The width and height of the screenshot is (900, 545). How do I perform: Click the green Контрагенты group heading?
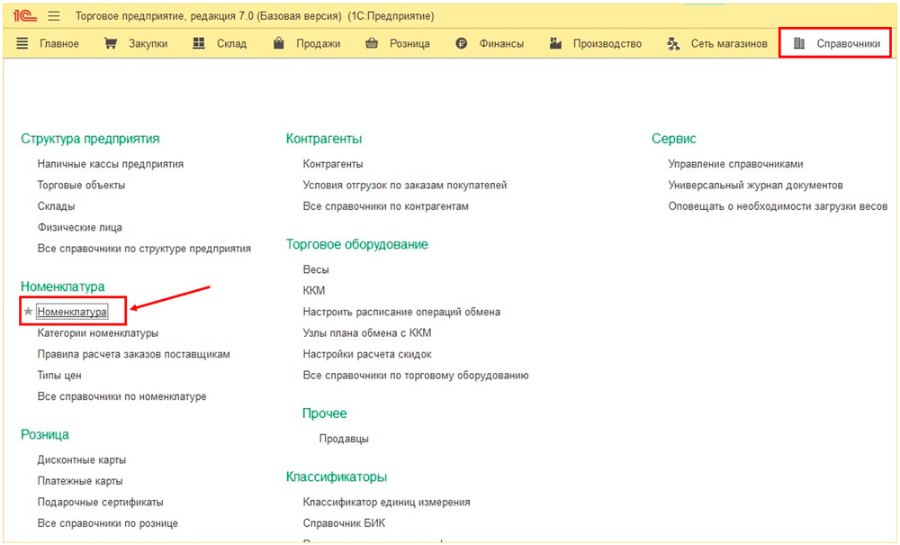coord(324,139)
